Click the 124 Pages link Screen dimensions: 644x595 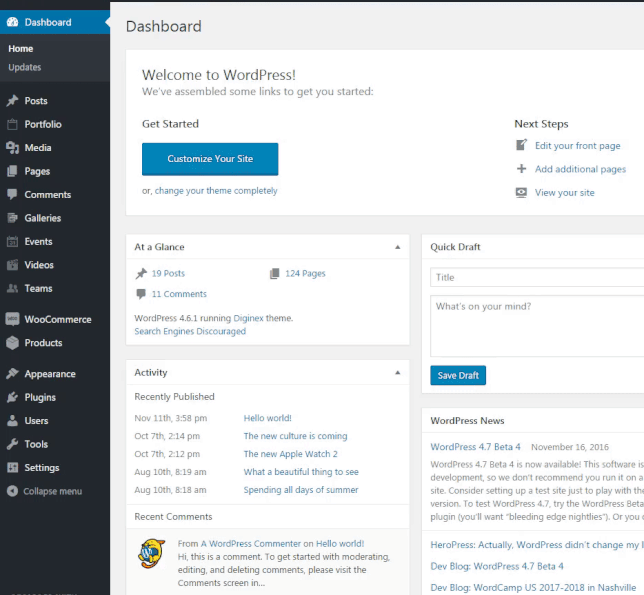(305, 273)
